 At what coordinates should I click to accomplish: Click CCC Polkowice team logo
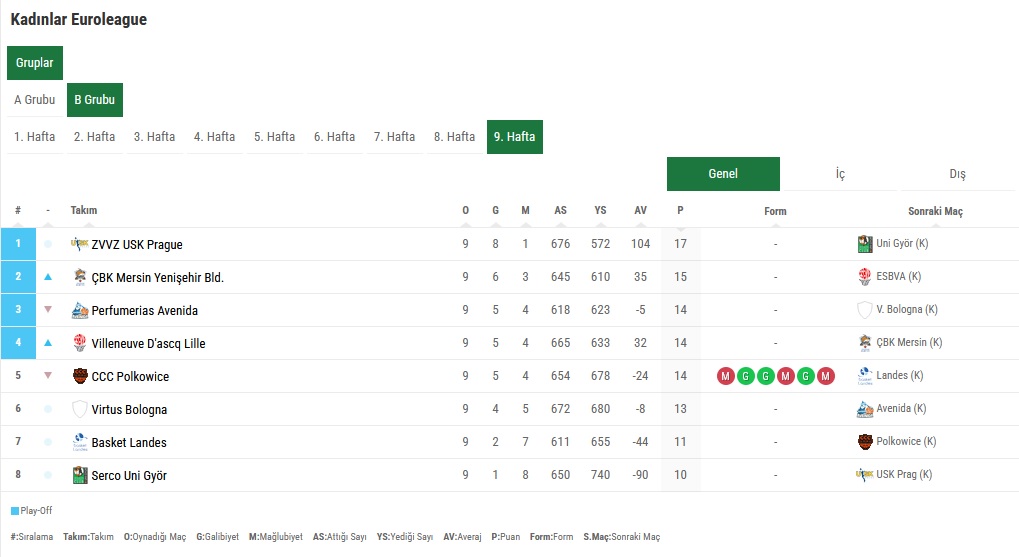[x=79, y=376]
